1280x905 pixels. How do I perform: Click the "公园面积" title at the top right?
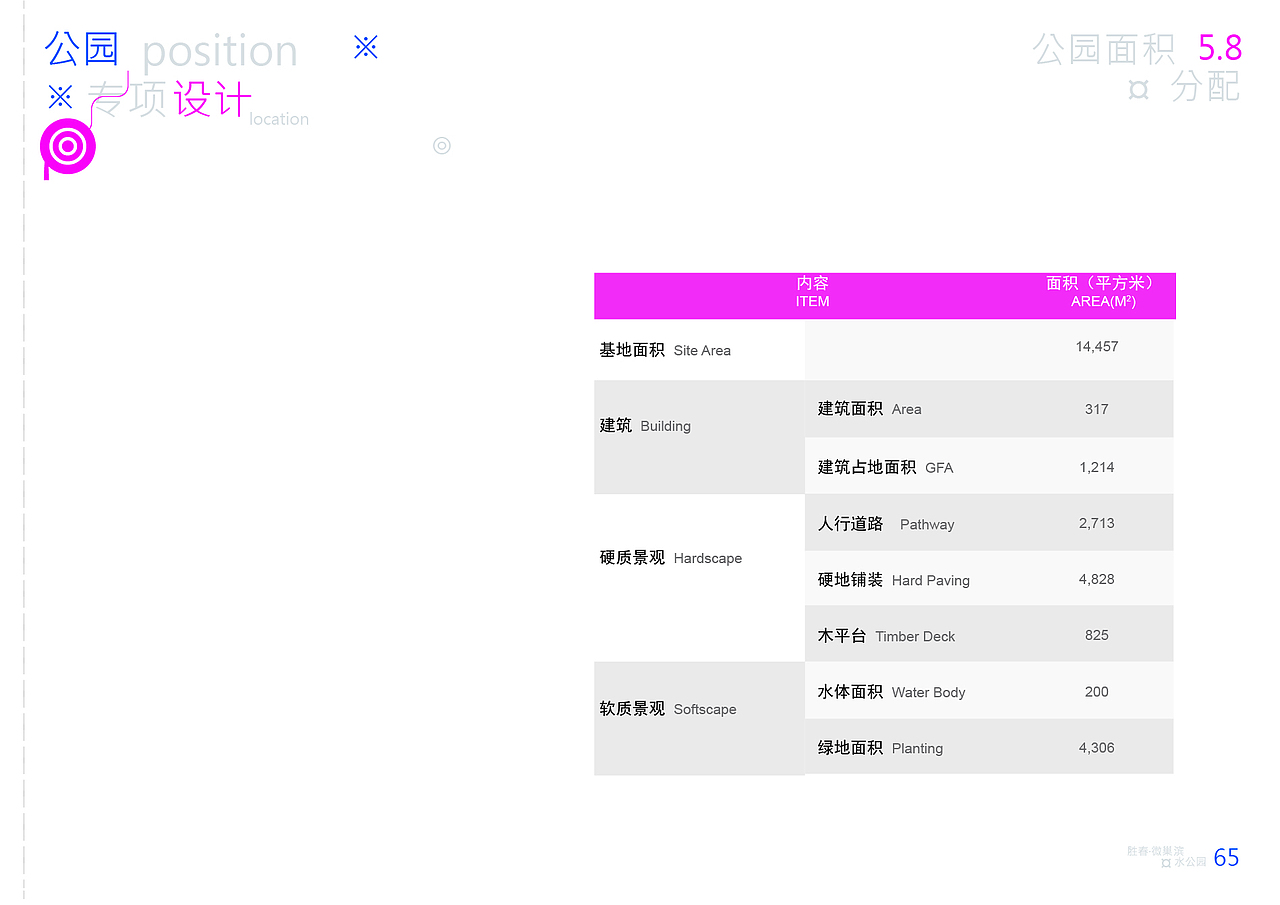click(1104, 48)
